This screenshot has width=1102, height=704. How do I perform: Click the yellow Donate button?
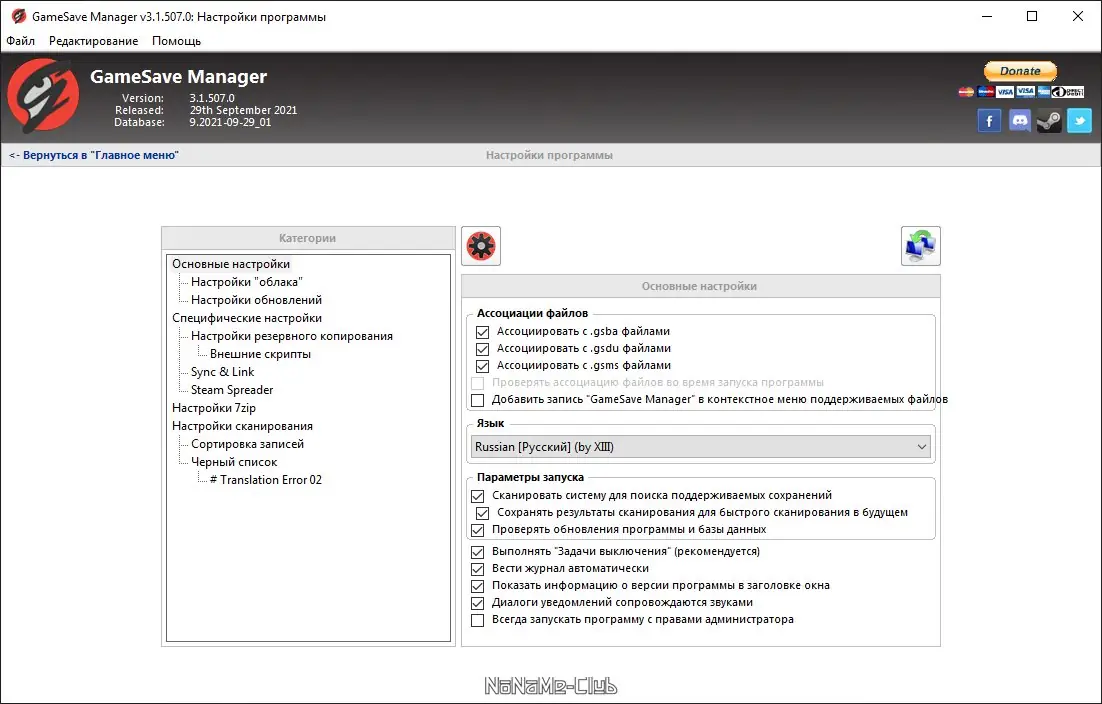click(x=1020, y=71)
